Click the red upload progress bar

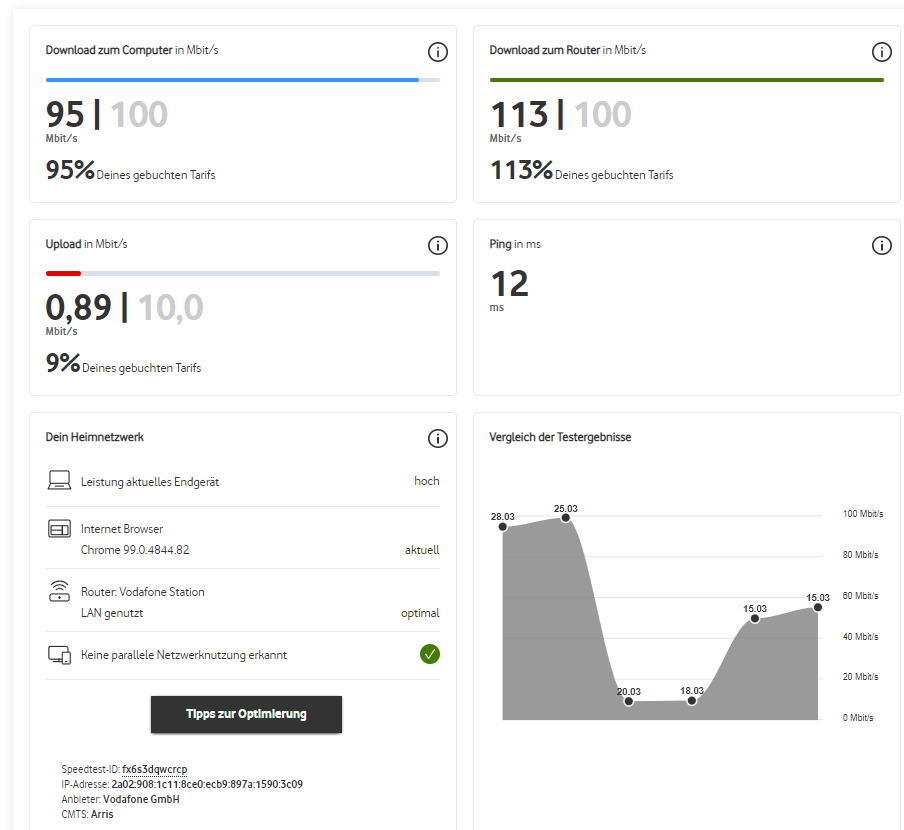(63, 273)
